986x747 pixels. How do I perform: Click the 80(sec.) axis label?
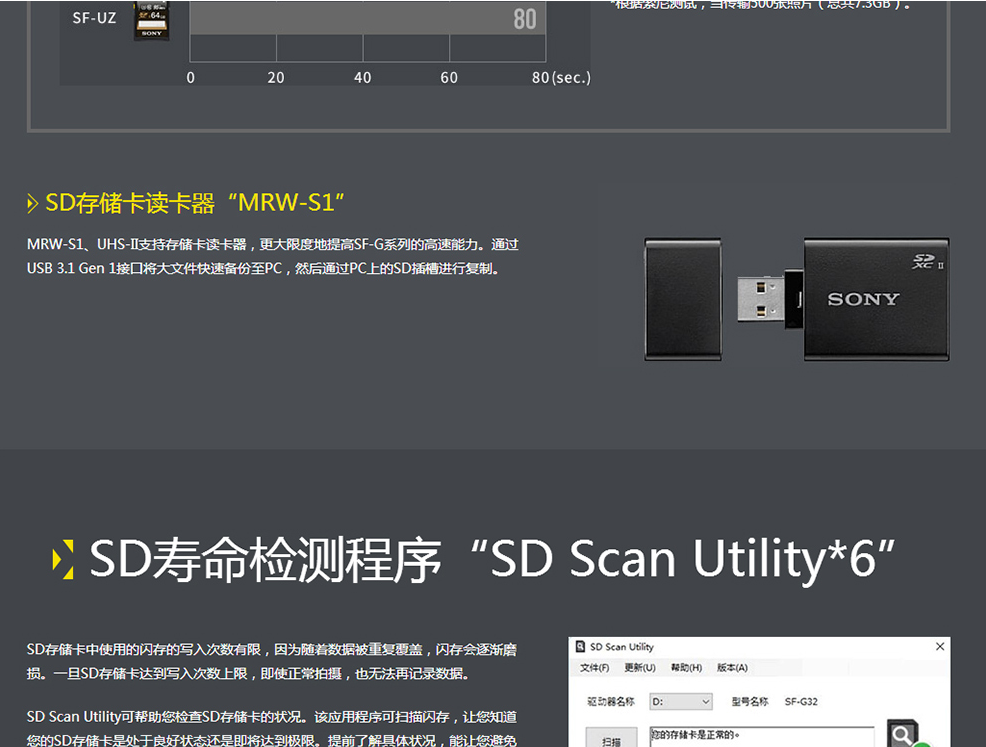pos(561,77)
